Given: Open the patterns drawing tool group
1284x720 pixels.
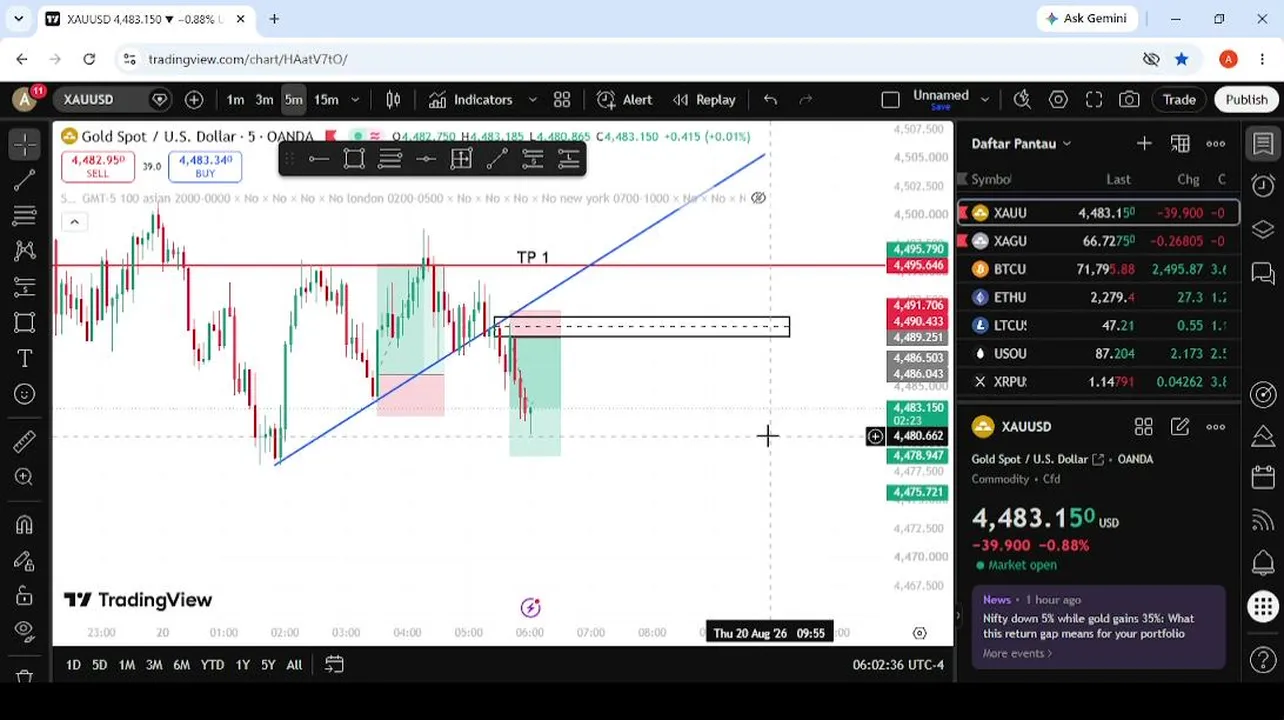Looking at the screenshot, I should (25, 251).
